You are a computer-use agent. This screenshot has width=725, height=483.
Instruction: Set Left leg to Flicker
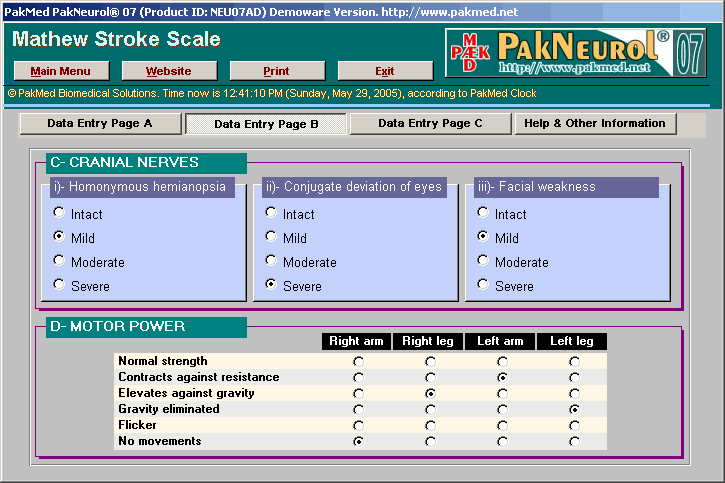(x=575, y=426)
